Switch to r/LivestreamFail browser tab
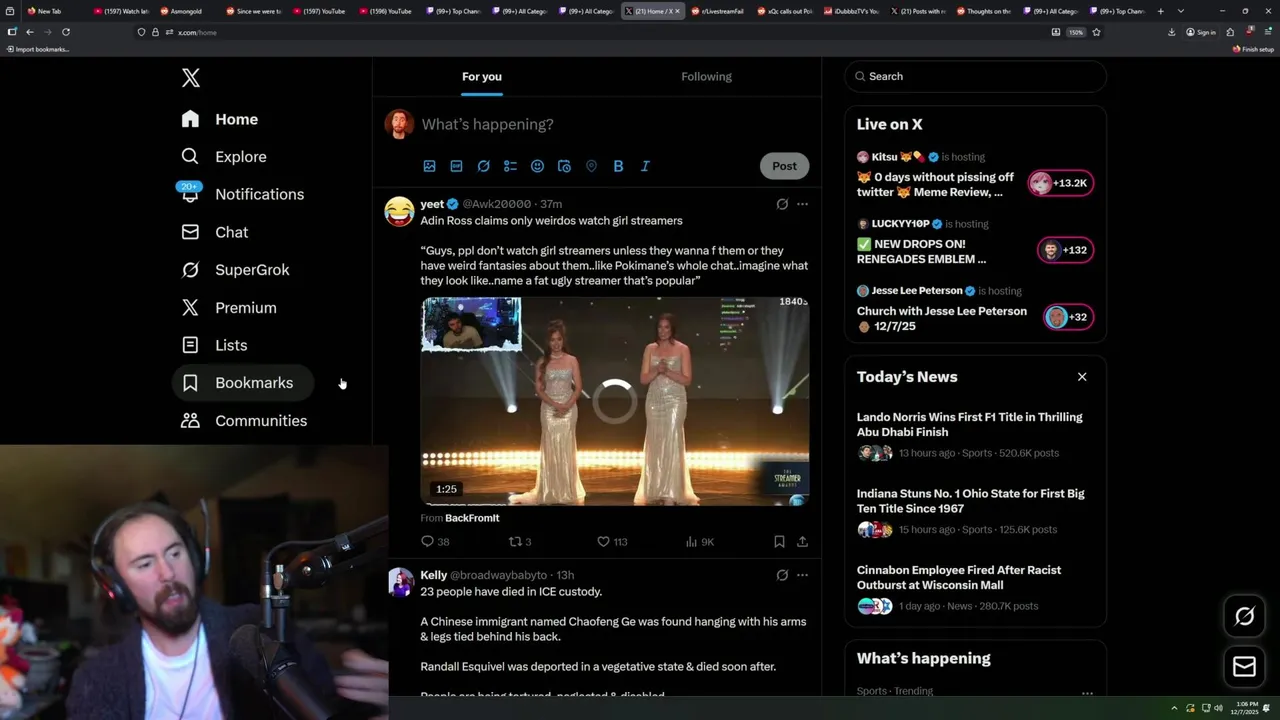 [x=719, y=11]
